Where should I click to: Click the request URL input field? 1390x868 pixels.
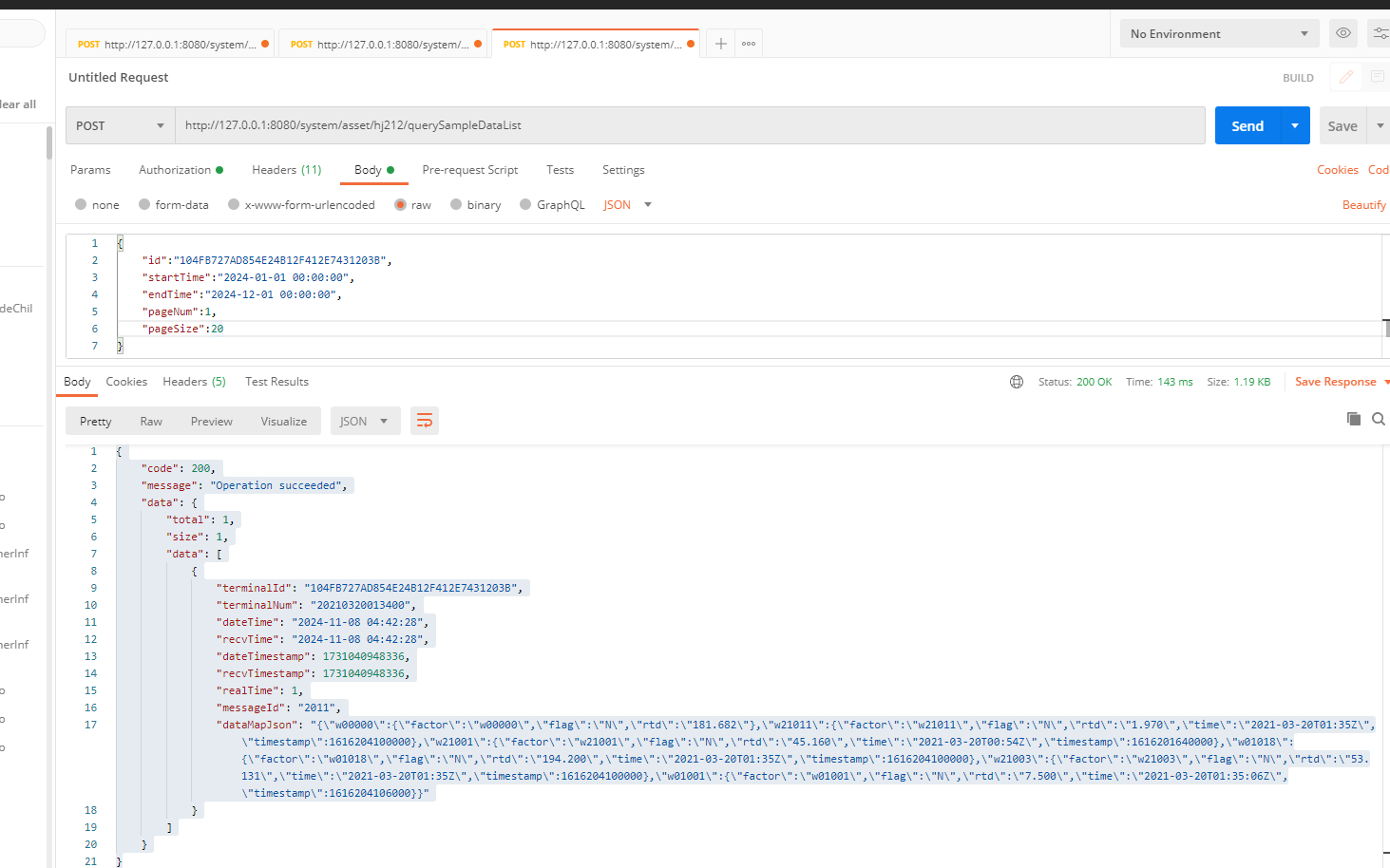coord(689,125)
